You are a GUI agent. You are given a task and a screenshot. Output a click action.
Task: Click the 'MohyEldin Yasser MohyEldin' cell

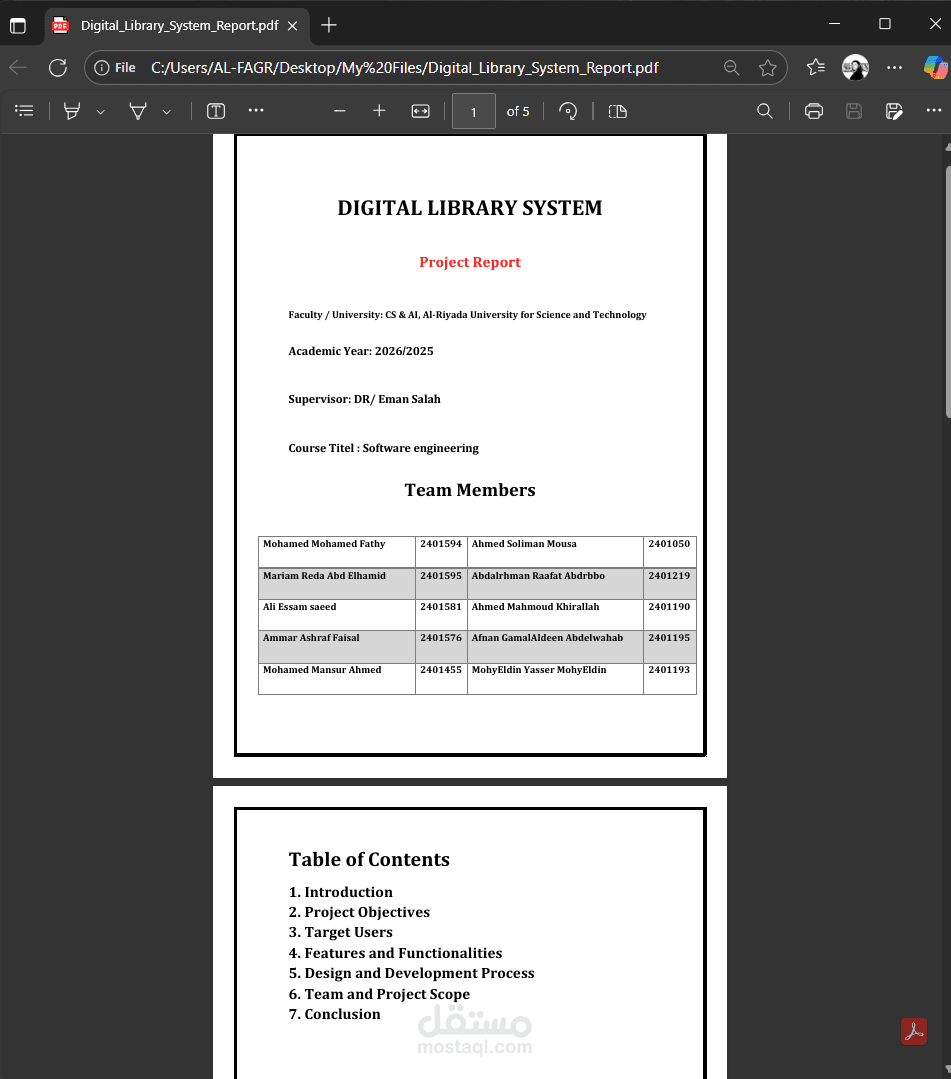(x=555, y=678)
